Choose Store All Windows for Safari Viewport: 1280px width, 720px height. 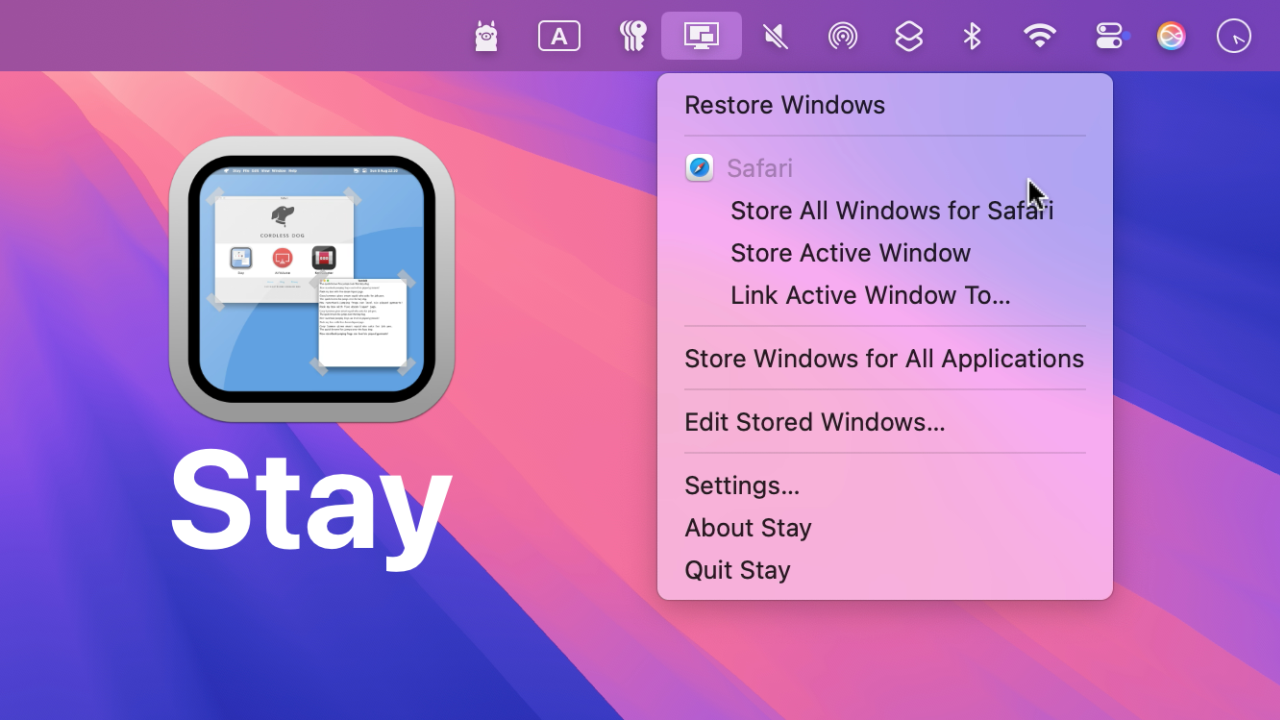pos(892,210)
